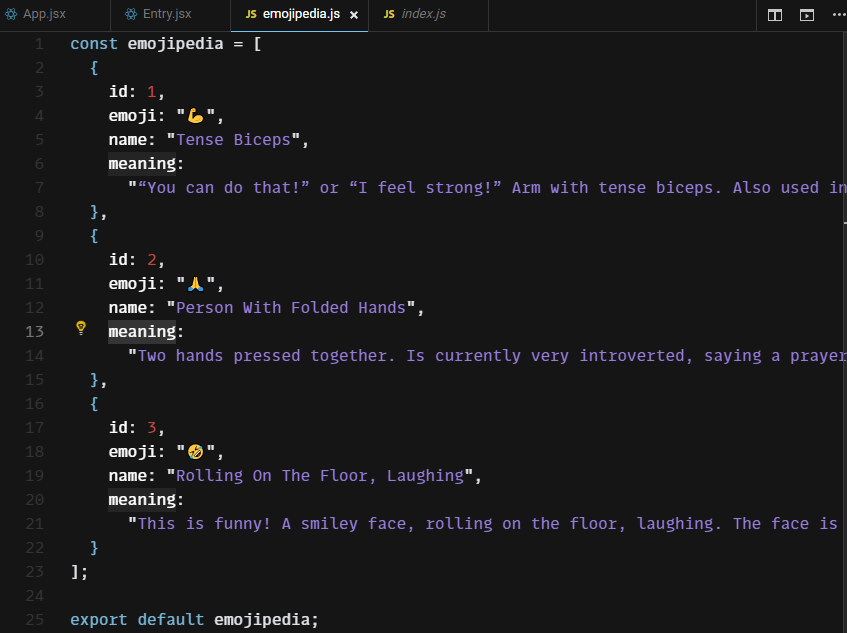This screenshot has height=633, width=847.
Task: Click the rolling laughing emoji
Action: (196, 452)
